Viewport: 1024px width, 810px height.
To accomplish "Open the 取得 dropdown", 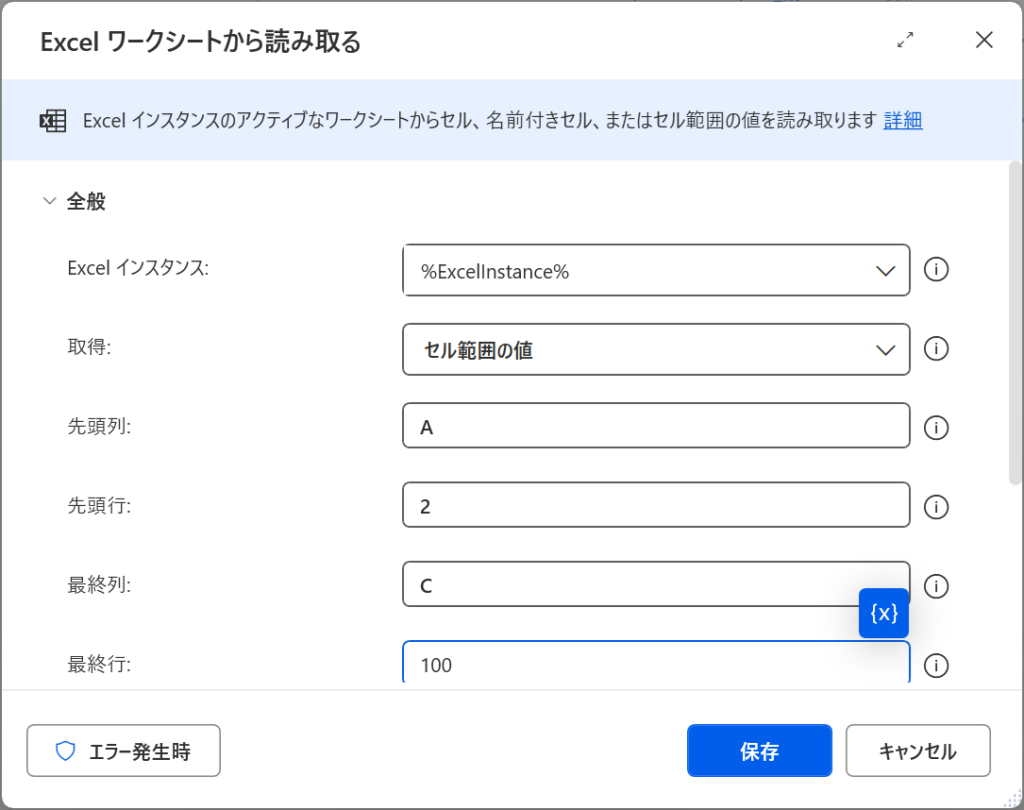I will 656,349.
